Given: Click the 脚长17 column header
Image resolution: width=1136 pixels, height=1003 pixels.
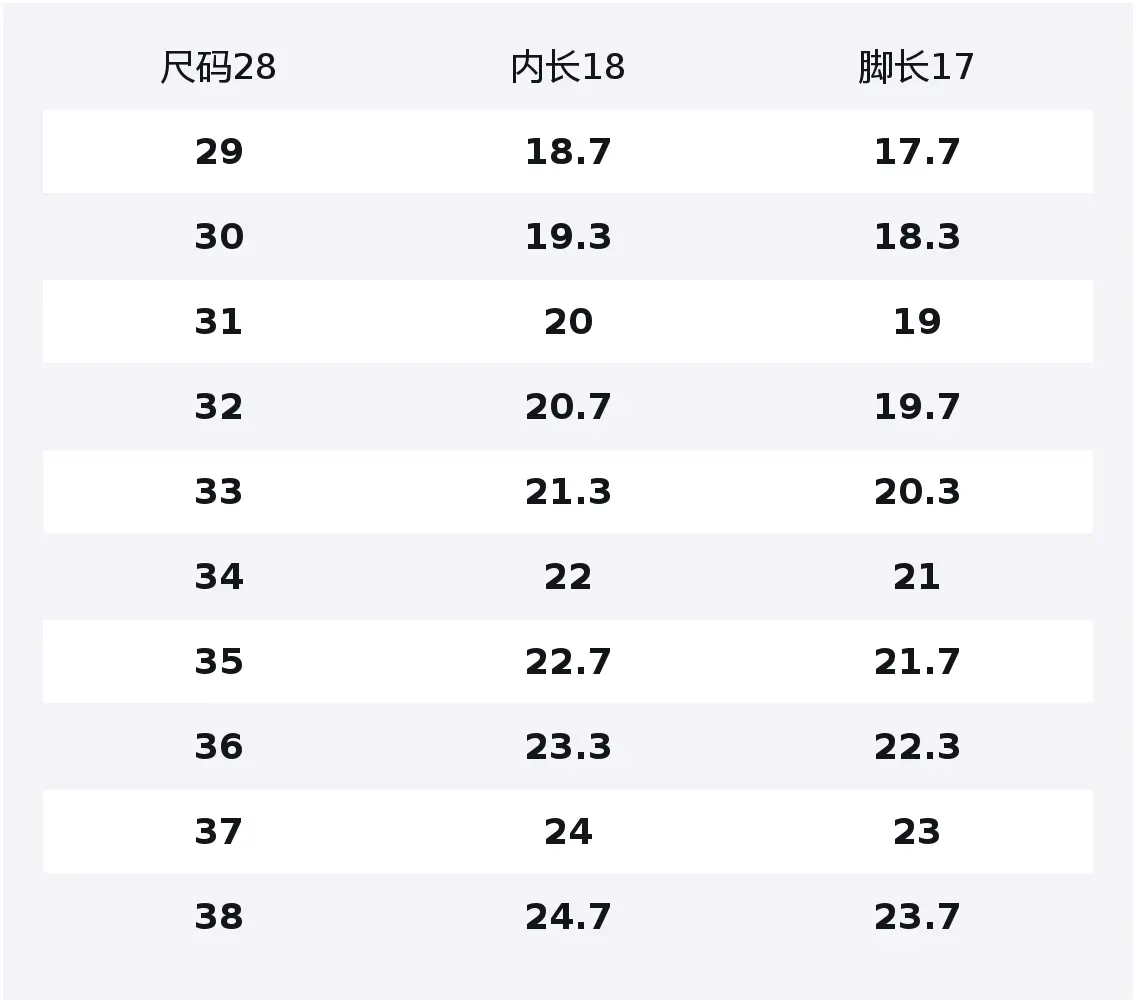Looking at the screenshot, I should coord(916,67).
